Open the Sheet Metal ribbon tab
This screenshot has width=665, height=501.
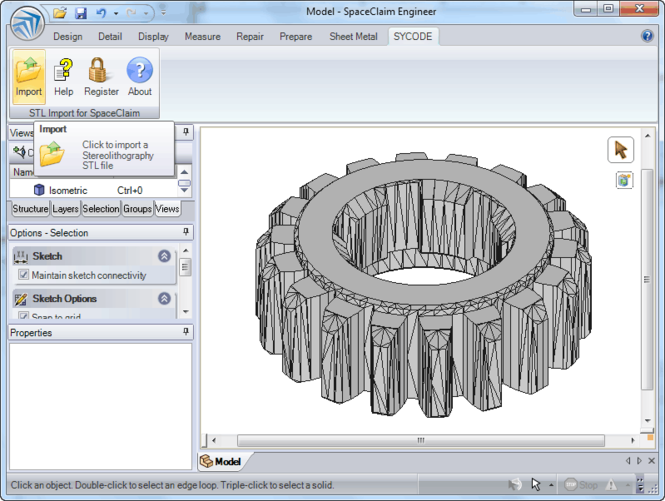coord(353,37)
